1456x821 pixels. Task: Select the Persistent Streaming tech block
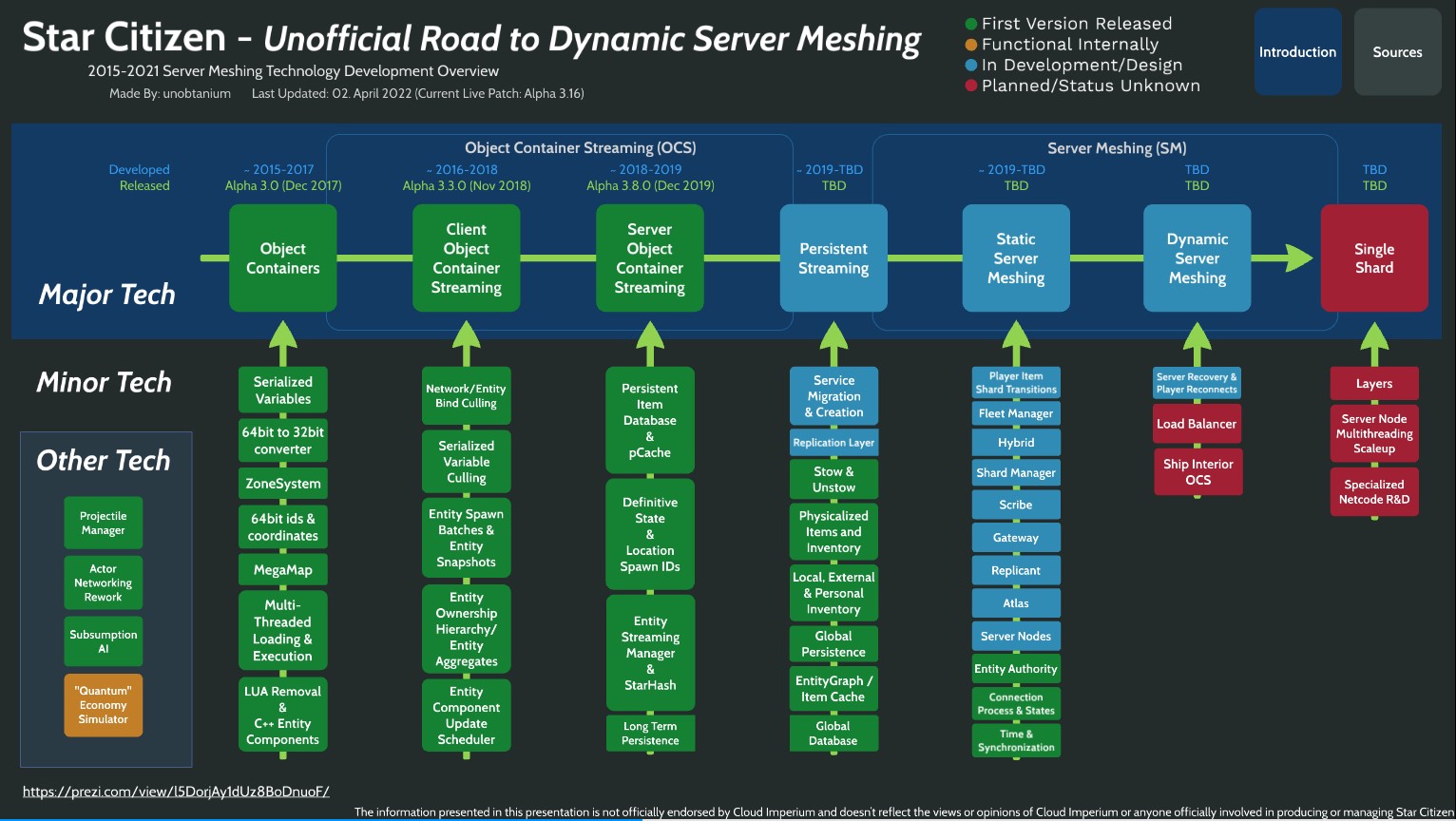point(833,258)
